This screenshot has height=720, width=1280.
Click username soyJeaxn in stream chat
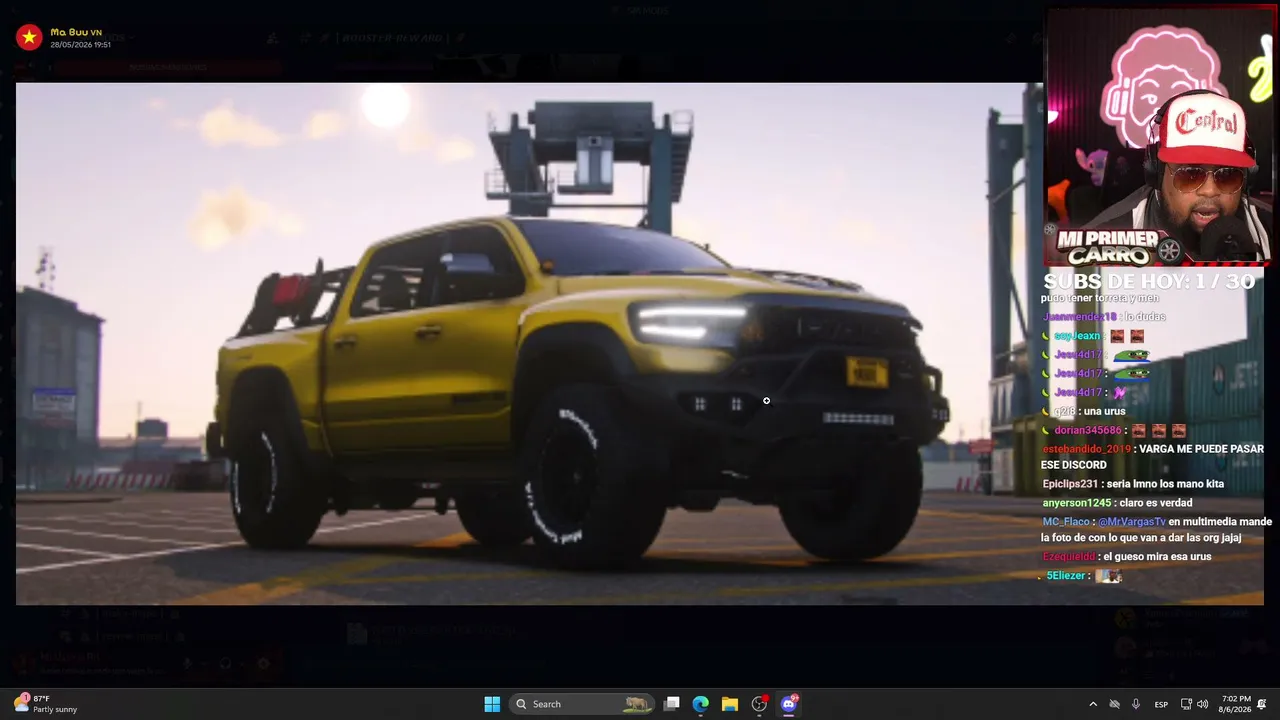[x=1076, y=336]
